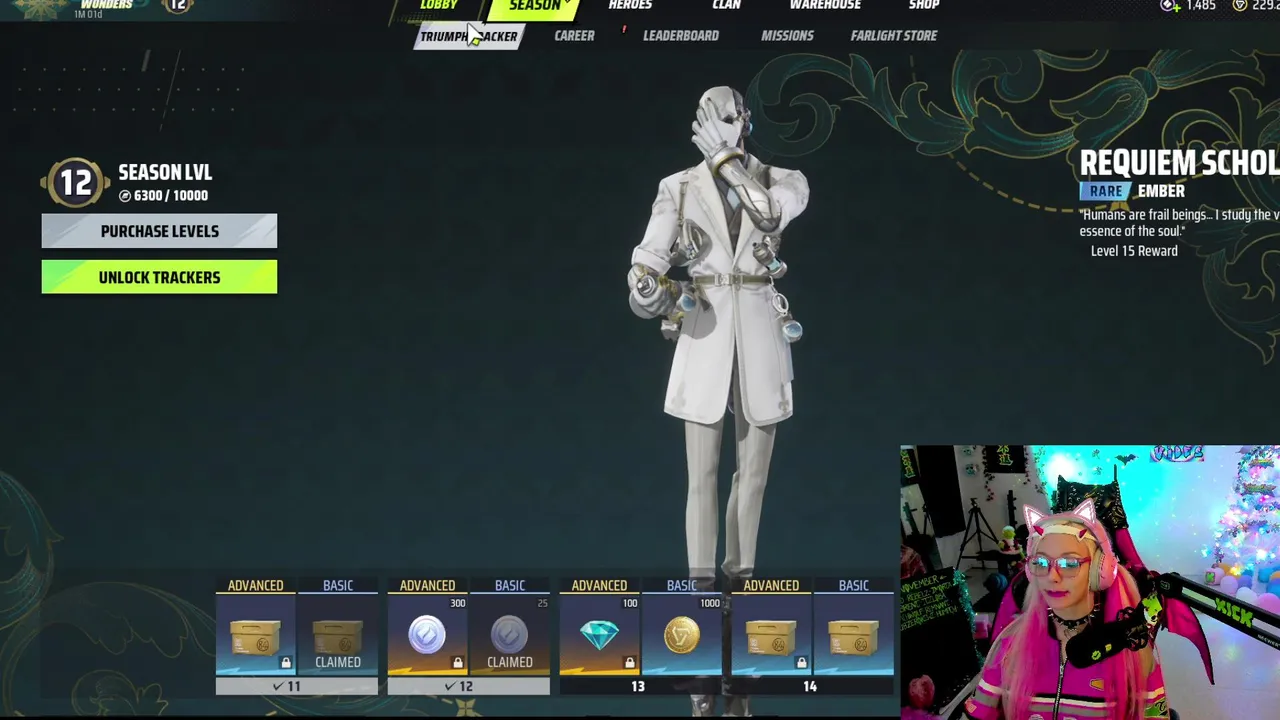Click the season XP 6300 / 10000 text
Image resolution: width=1280 pixels, height=720 pixels.
coord(163,196)
